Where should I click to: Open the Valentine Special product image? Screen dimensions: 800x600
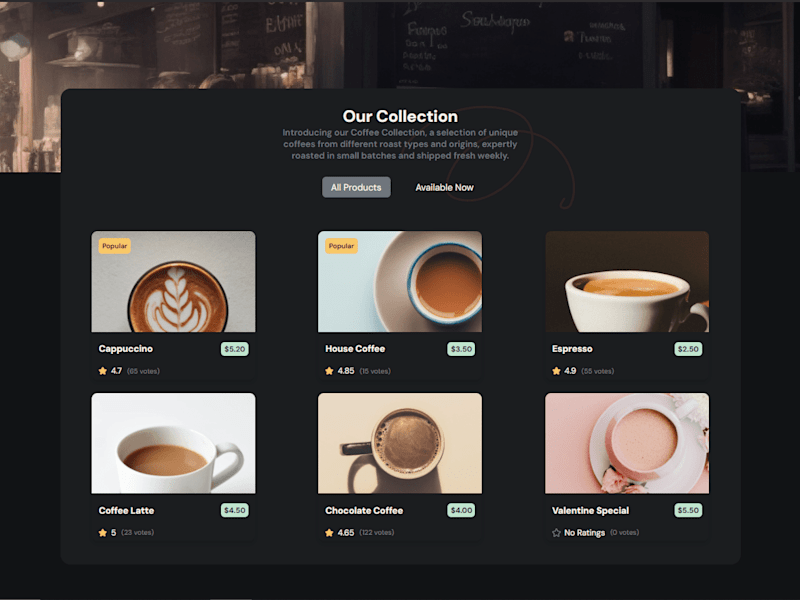pos(627,443)
